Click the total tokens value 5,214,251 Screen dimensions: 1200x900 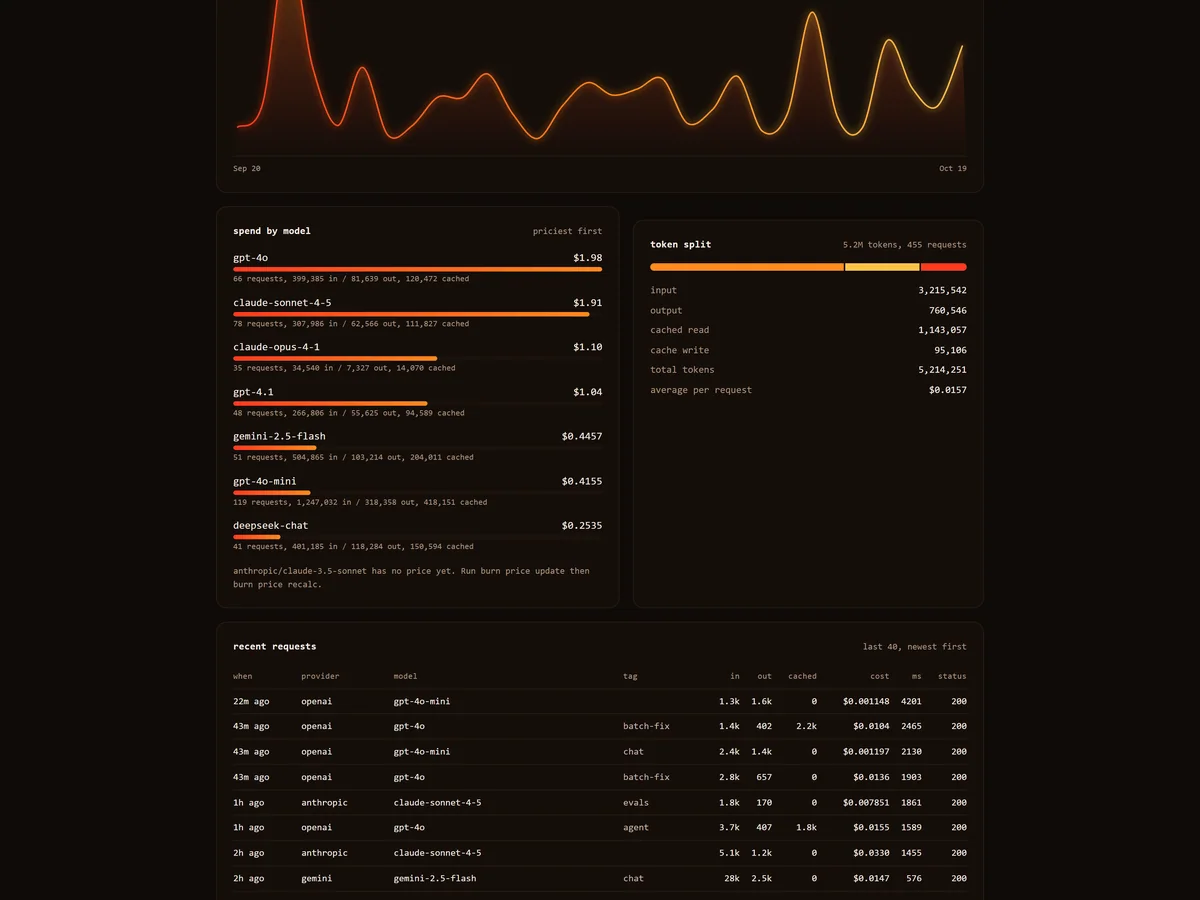(942, 370)
